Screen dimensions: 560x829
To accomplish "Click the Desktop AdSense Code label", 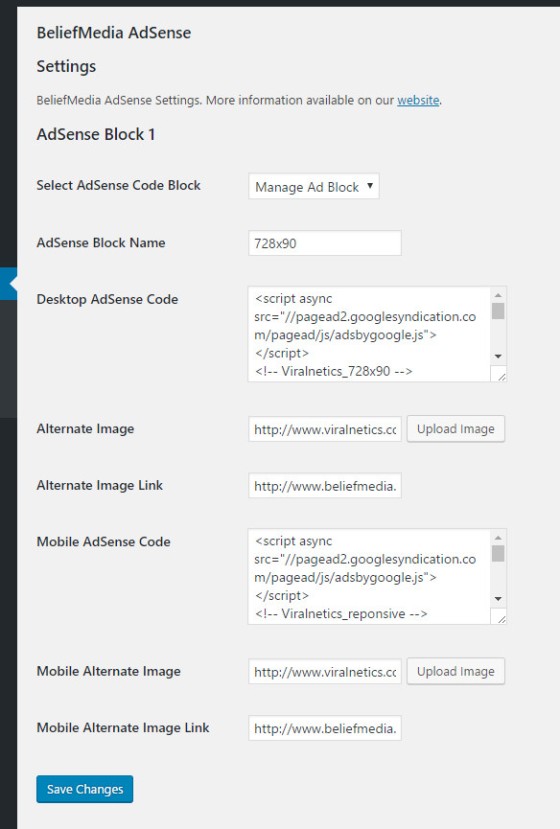I will click(x=107, y=299).
